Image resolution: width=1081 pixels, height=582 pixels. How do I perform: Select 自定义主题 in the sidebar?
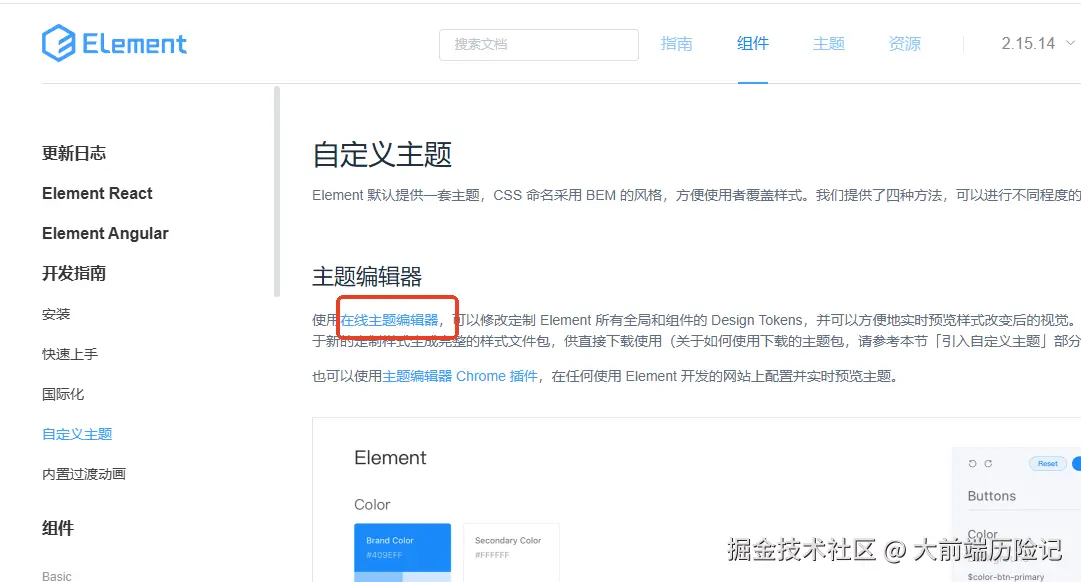[77, 434]
